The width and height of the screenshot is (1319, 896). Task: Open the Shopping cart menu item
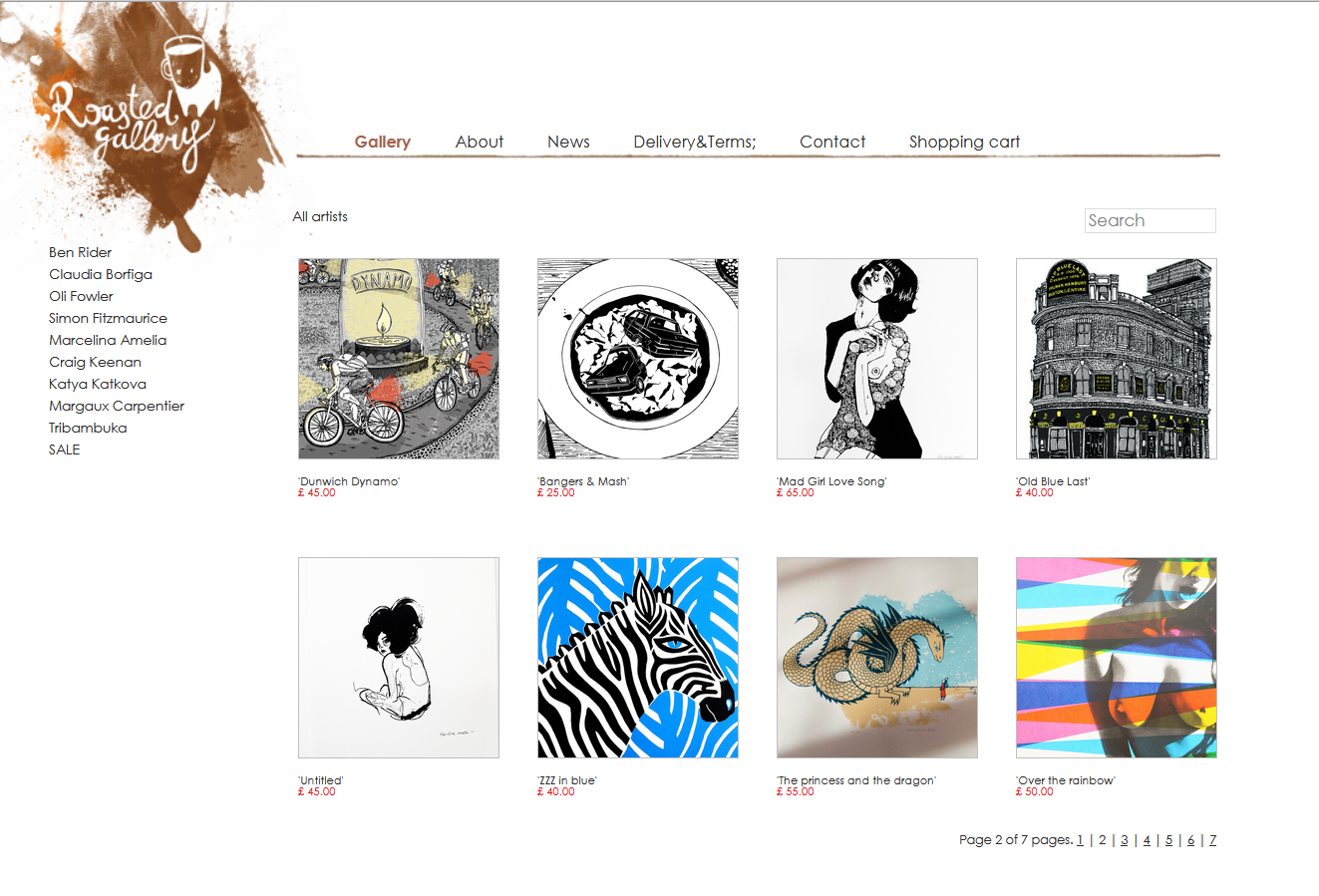click(964, 142)
